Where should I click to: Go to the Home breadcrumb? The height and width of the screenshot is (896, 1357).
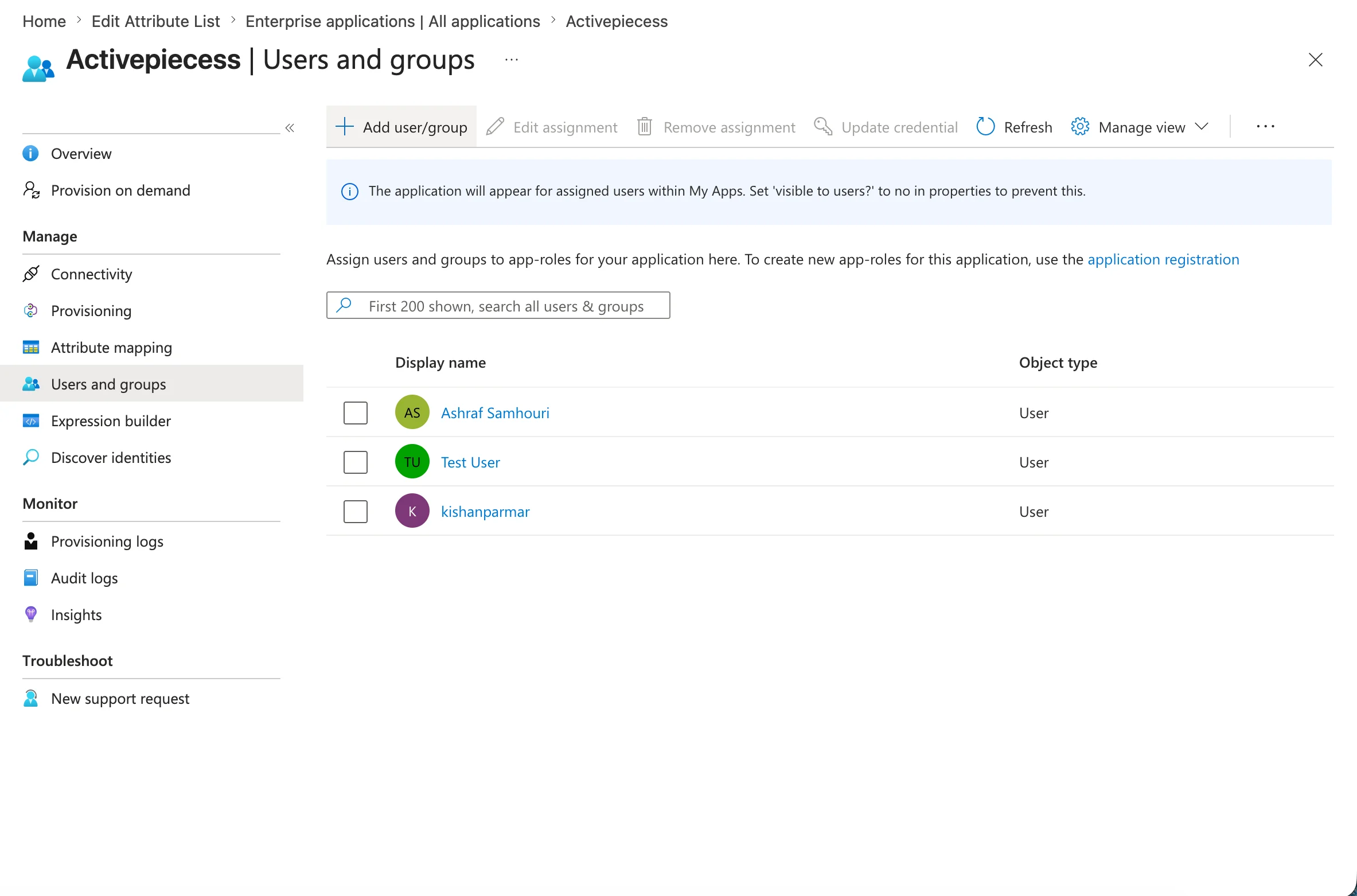pyautogui.click(x=44, y=21)
